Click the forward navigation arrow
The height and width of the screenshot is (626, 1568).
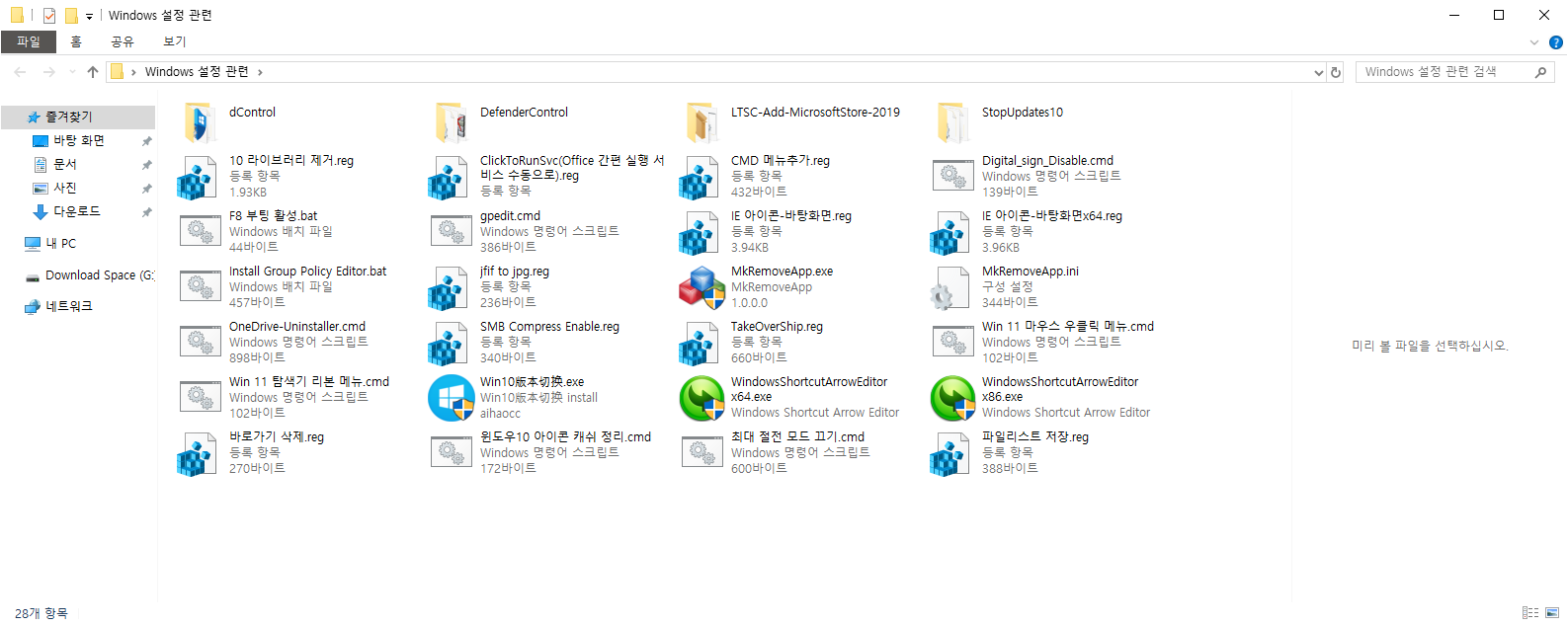tap(48, 72)
